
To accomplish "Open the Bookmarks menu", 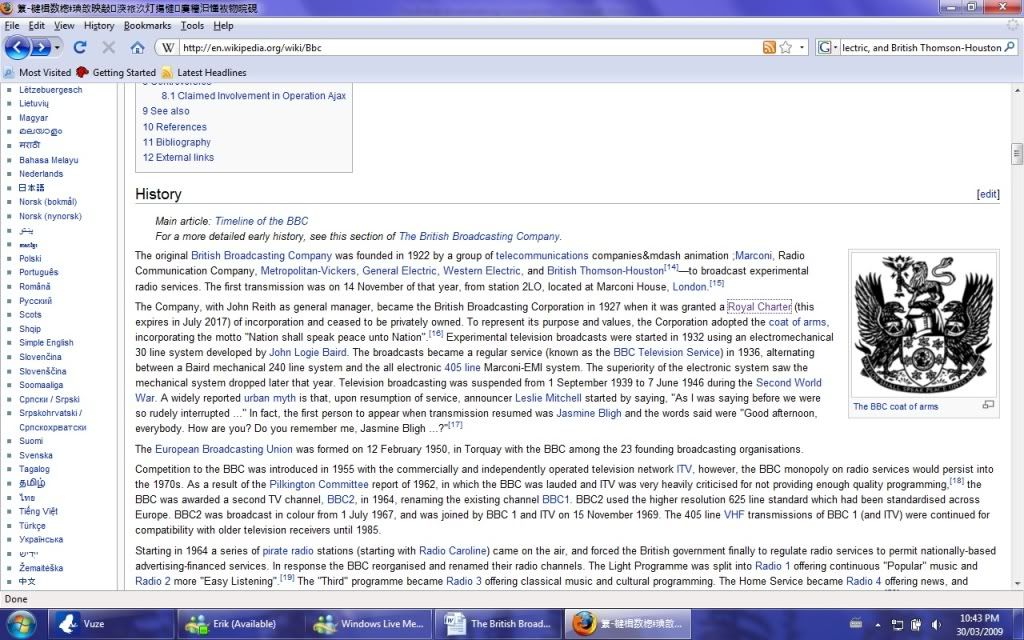I will pos(147,25).
